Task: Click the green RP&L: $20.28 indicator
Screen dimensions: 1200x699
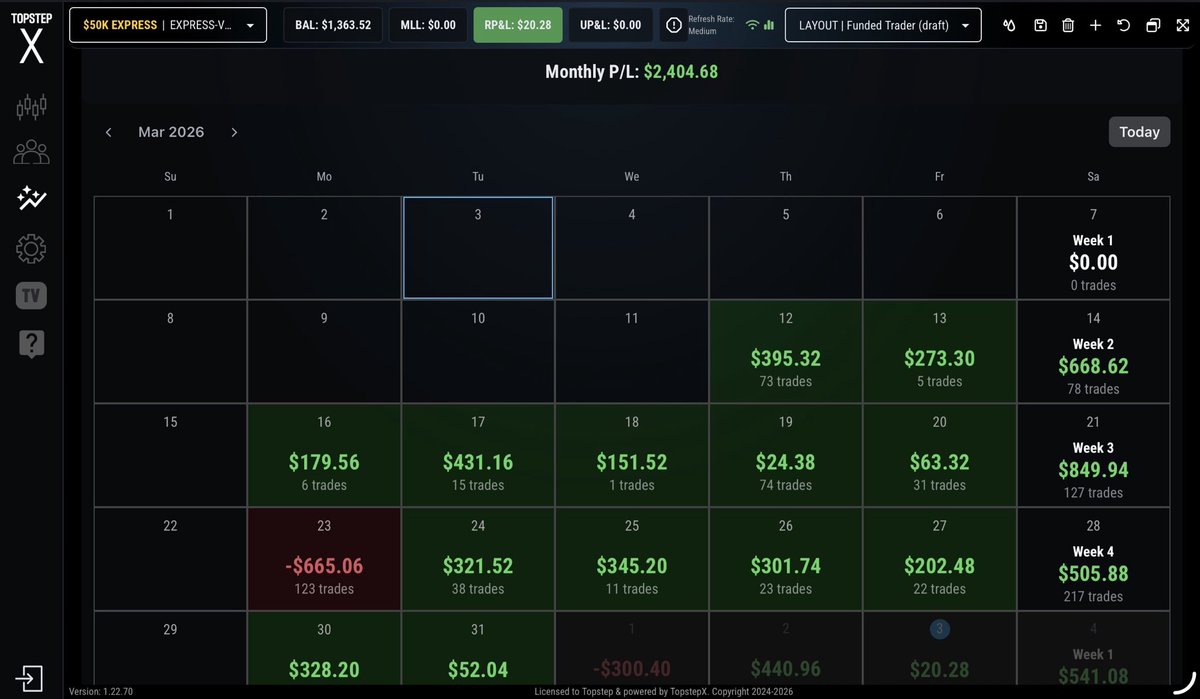Action: tap(518, 25)
